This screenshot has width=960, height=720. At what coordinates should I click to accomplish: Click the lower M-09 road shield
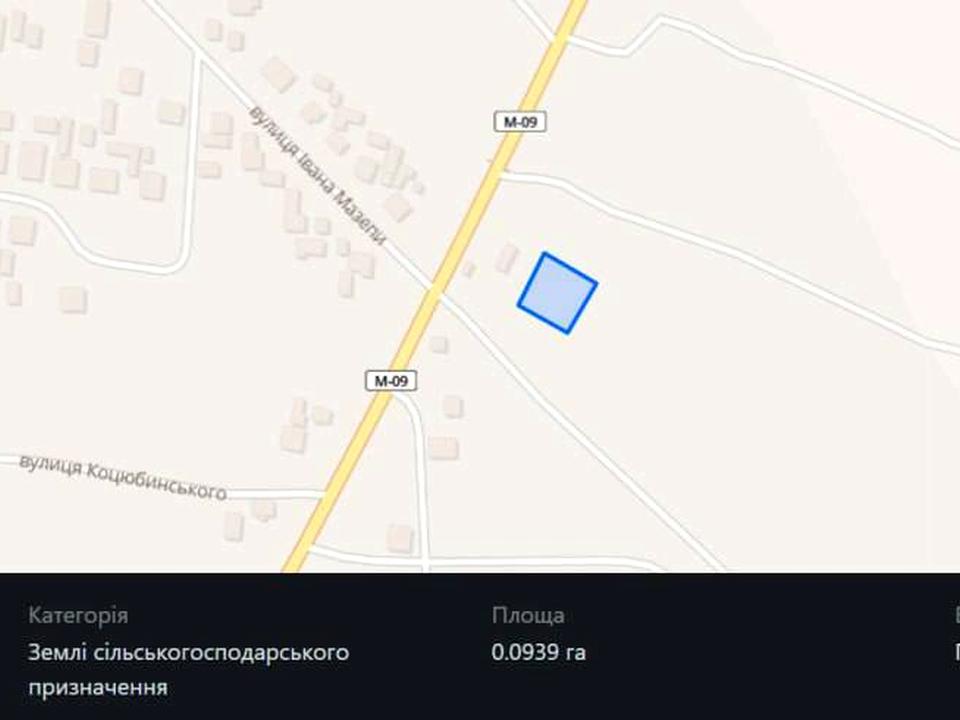click(x=391, y=381)
